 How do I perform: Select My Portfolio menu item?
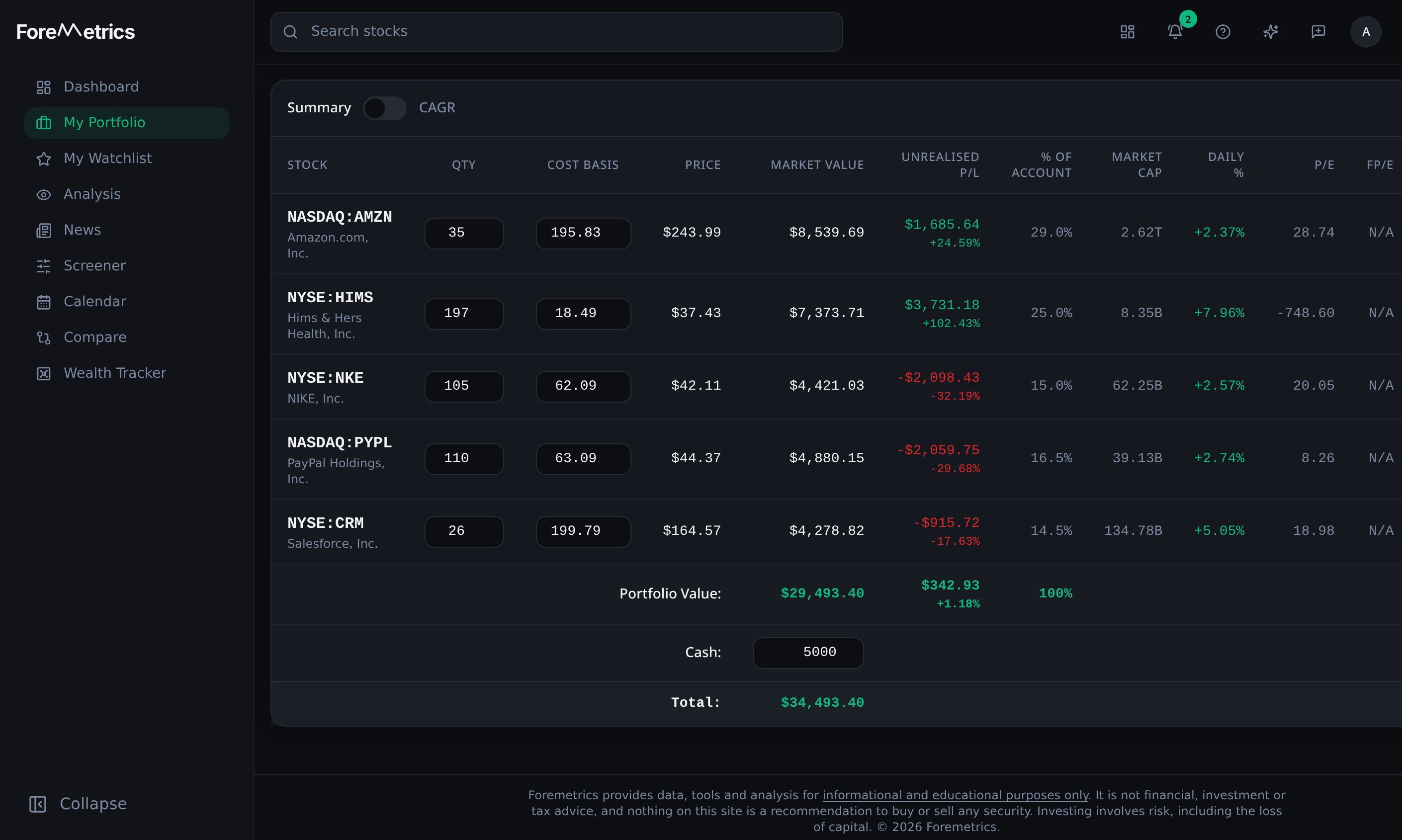(127, 123)
